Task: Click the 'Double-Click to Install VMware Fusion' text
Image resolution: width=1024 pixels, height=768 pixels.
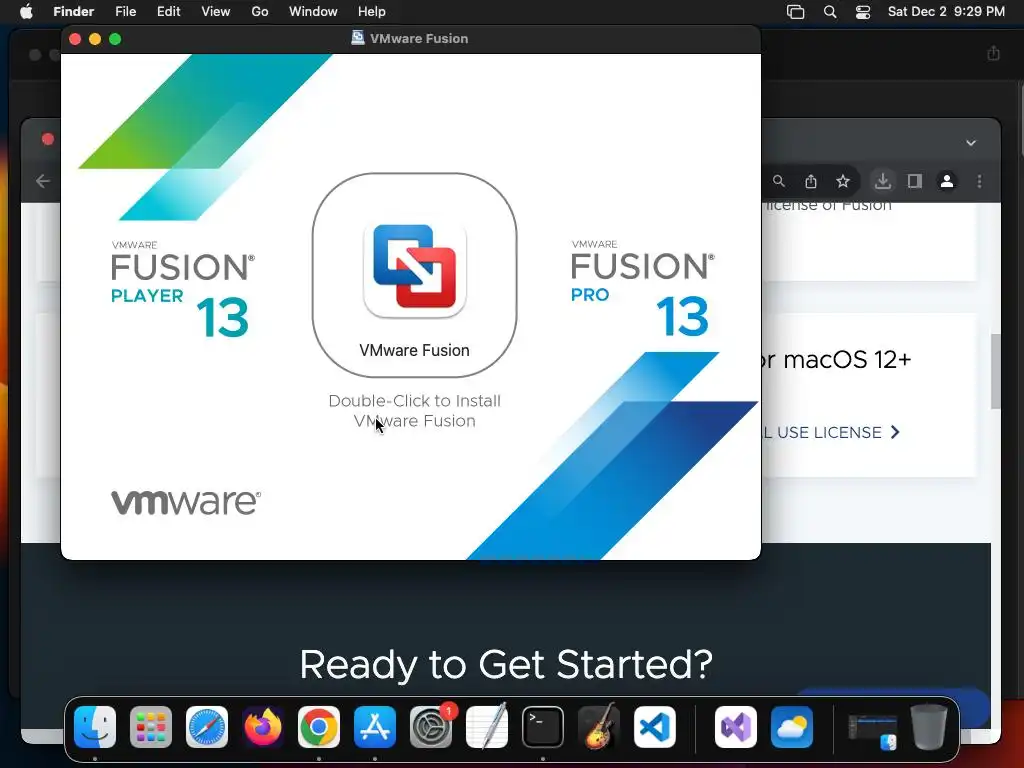Action: coord(414,411)
